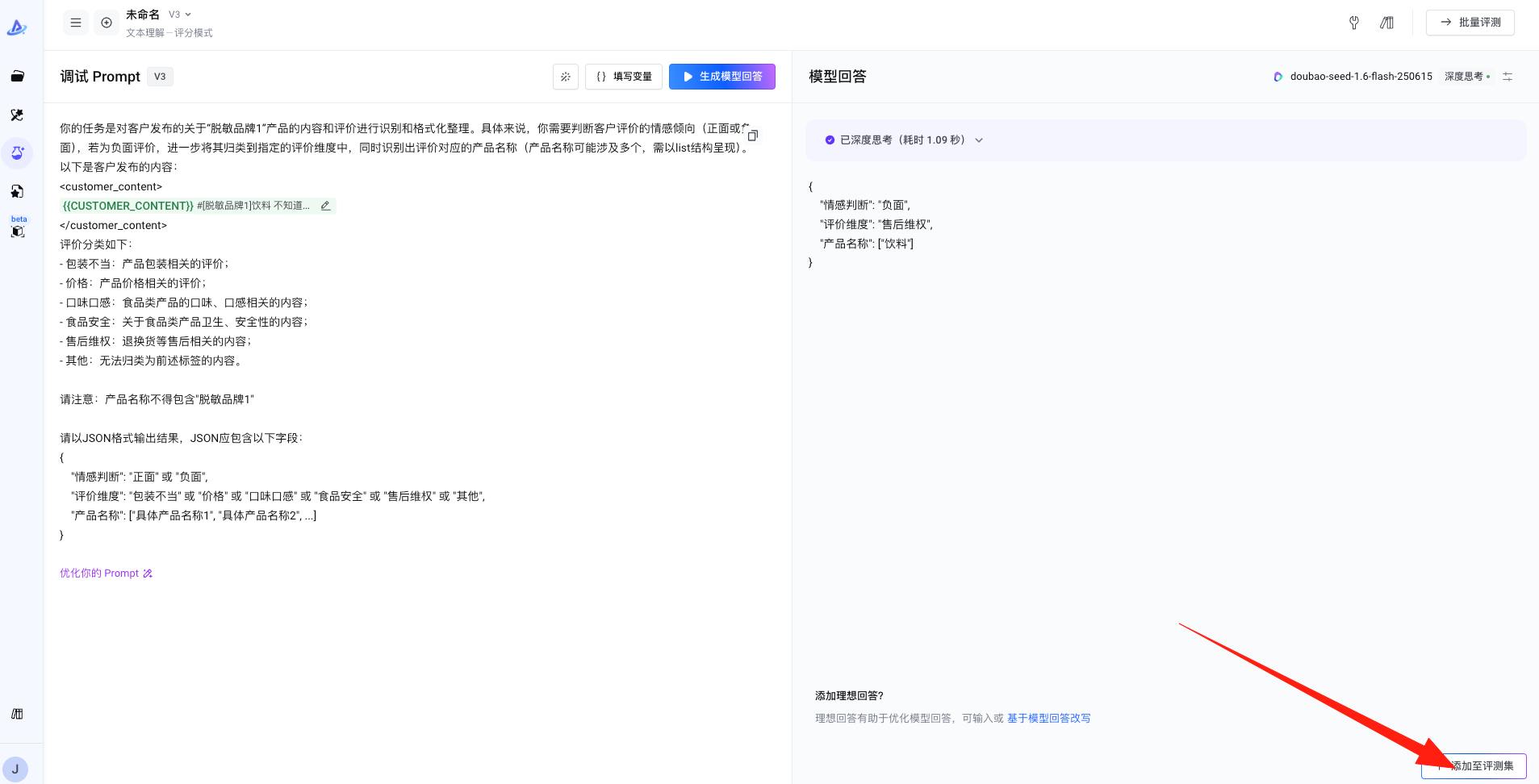Select the magic wand sidebar icon
This screenshot has height=784, width=1539.
[x=17, y=115]
